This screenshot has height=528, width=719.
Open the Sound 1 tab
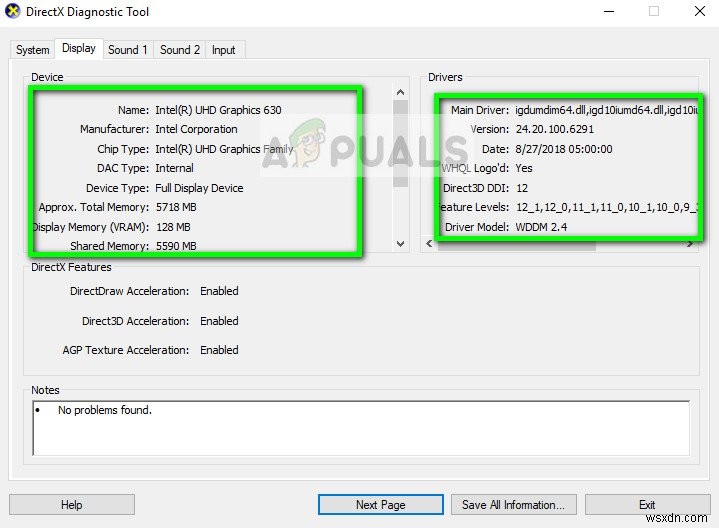coord(128,50)
